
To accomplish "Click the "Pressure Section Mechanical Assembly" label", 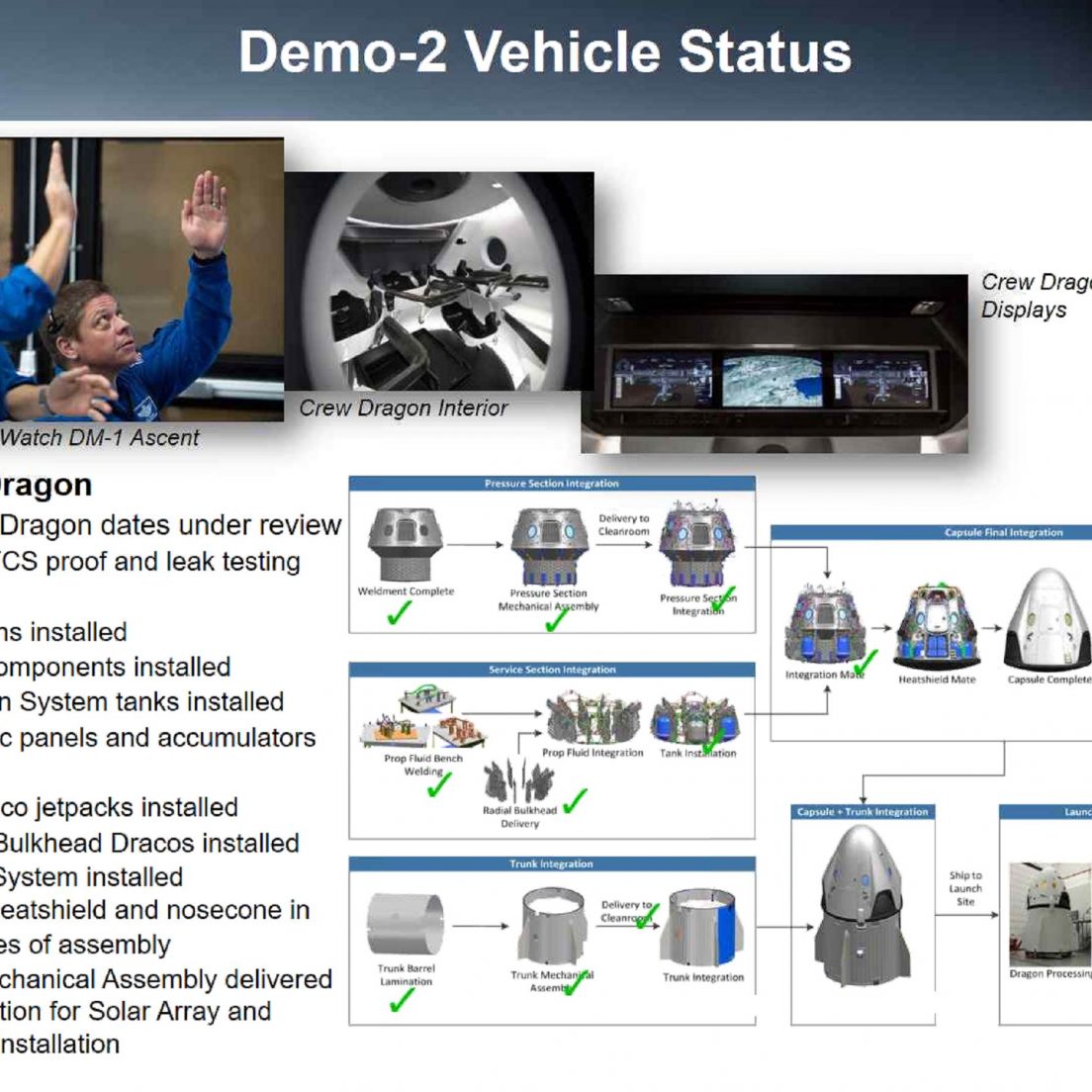I will coord(548,599).
